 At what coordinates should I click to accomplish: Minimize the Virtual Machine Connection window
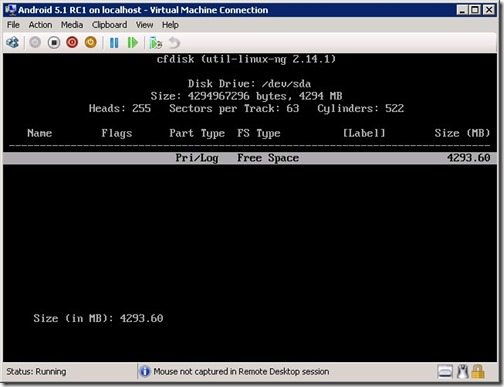[462, 10]
